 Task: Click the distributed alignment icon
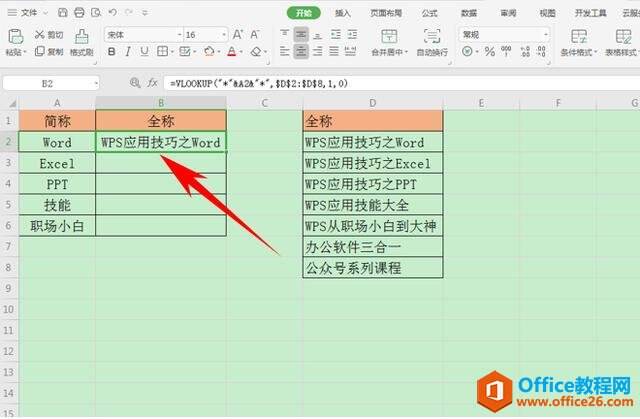(x=350, y=51)
